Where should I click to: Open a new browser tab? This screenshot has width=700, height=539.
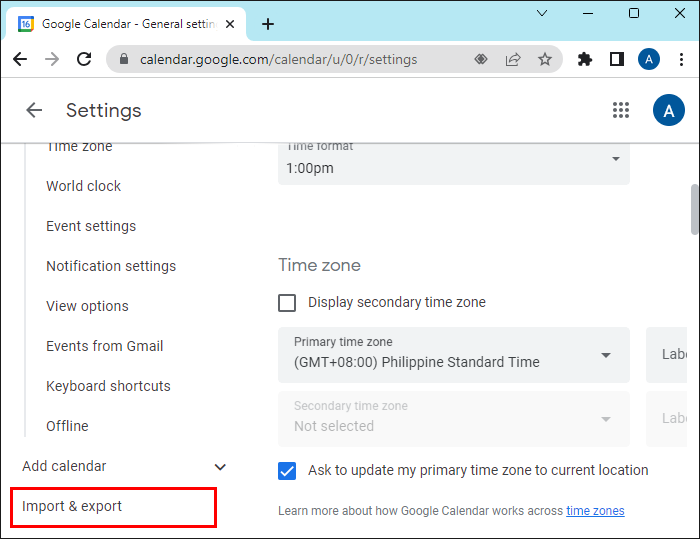click(x=268, y=24)
